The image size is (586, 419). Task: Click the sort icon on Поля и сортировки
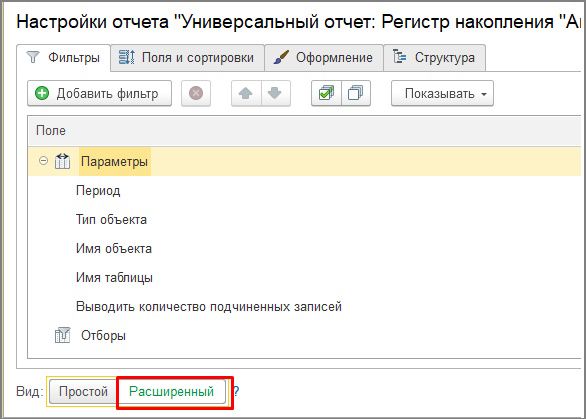tap(126, 57)
